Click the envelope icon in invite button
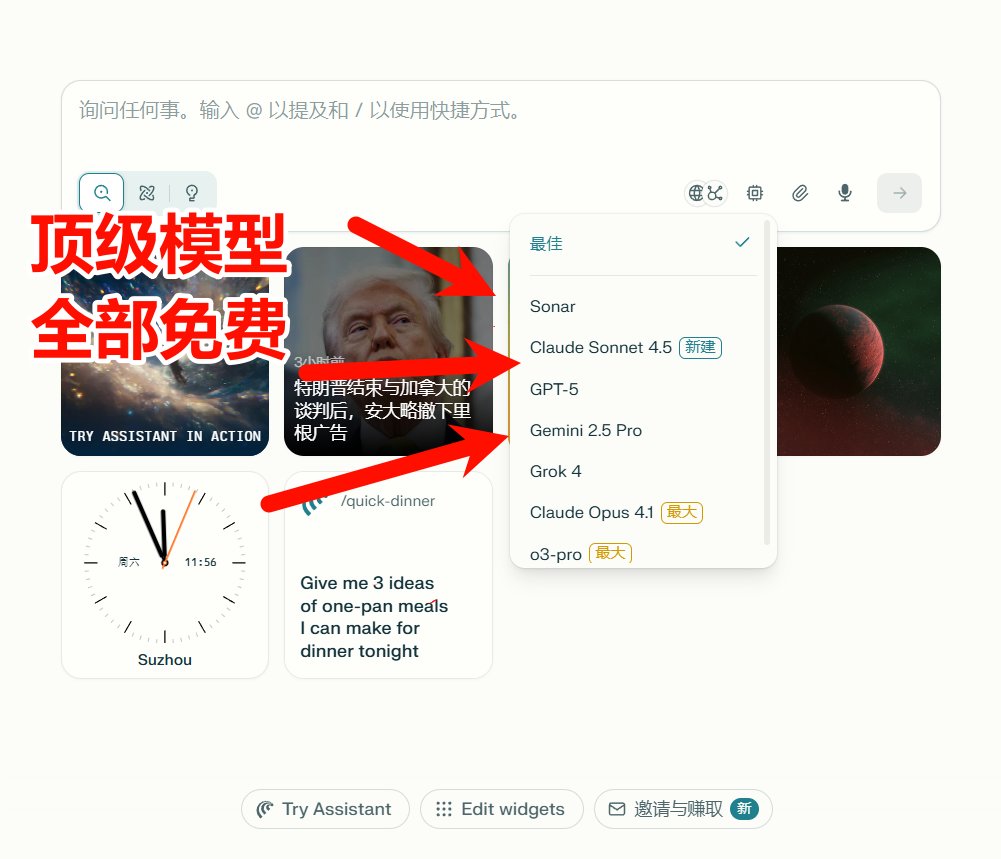Viewport: 1001px width, 859px height. pyautogui.click(x=617, y=809)
